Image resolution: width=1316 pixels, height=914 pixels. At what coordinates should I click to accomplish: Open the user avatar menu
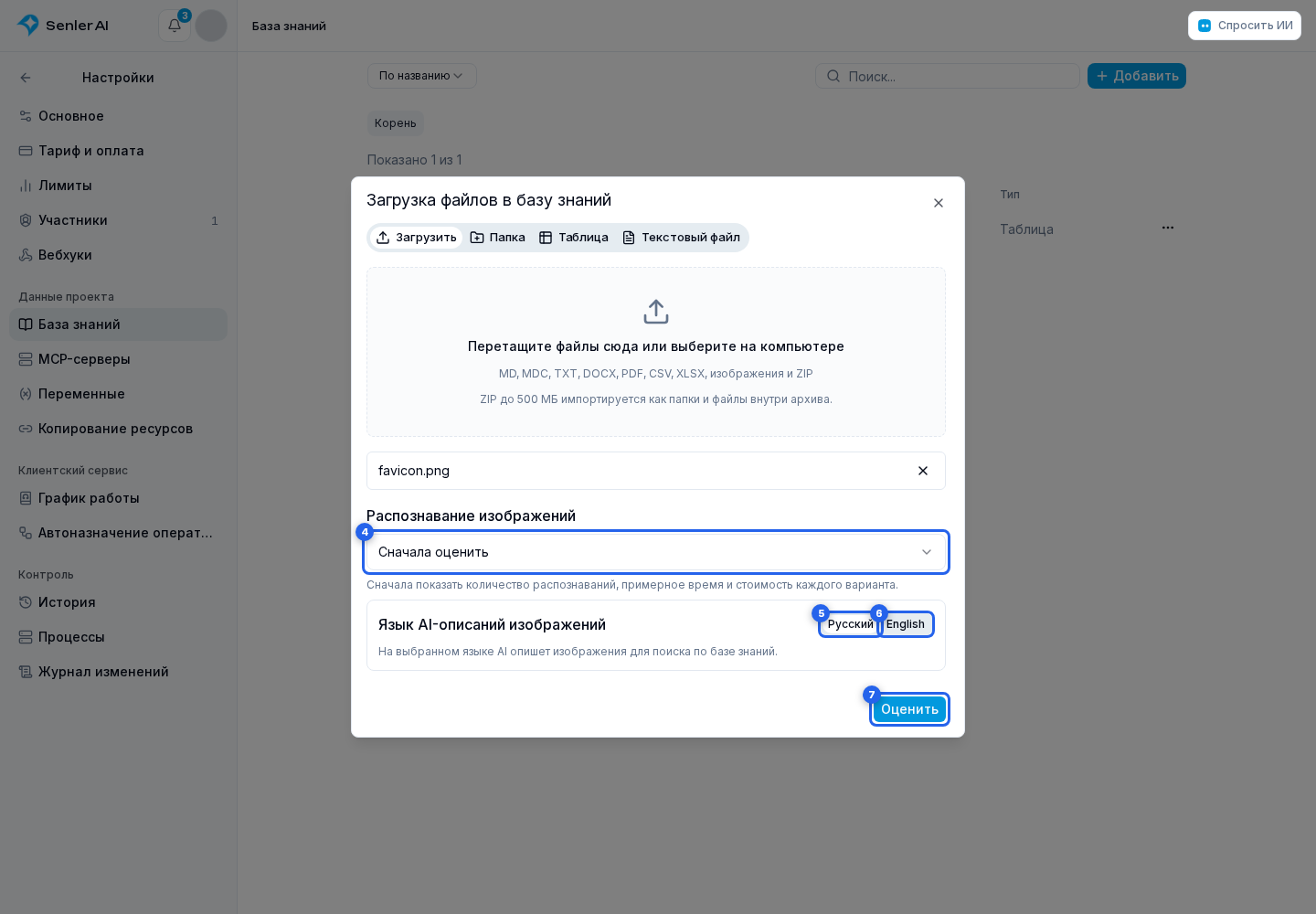211,26
